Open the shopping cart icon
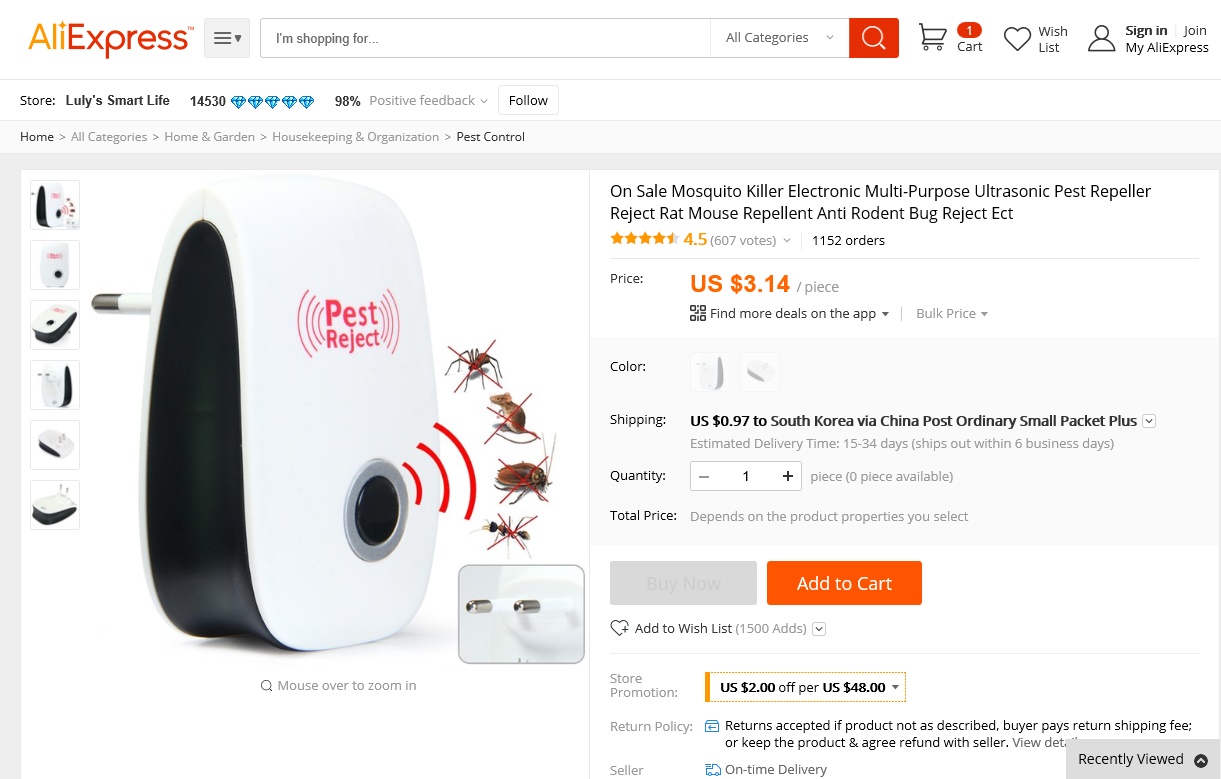Screen dimensions: 1221x779 tap(932, 38)
